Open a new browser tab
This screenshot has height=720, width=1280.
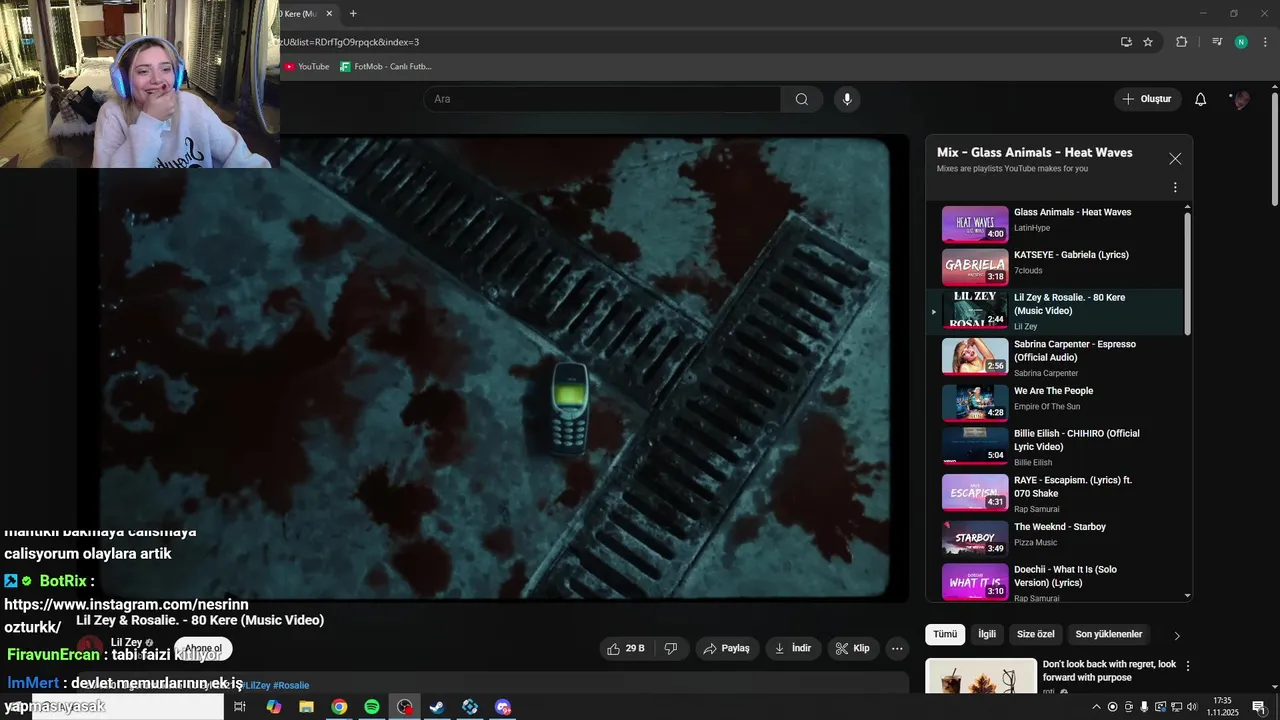[353, 14]
